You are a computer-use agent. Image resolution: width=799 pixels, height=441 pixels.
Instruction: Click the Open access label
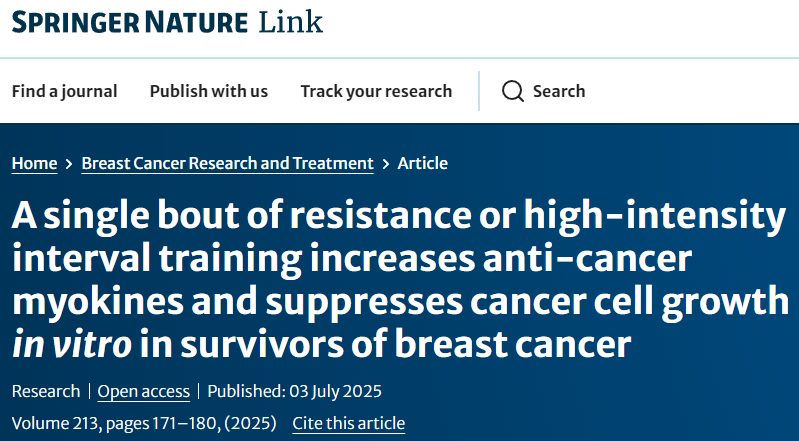click(146, 391)
